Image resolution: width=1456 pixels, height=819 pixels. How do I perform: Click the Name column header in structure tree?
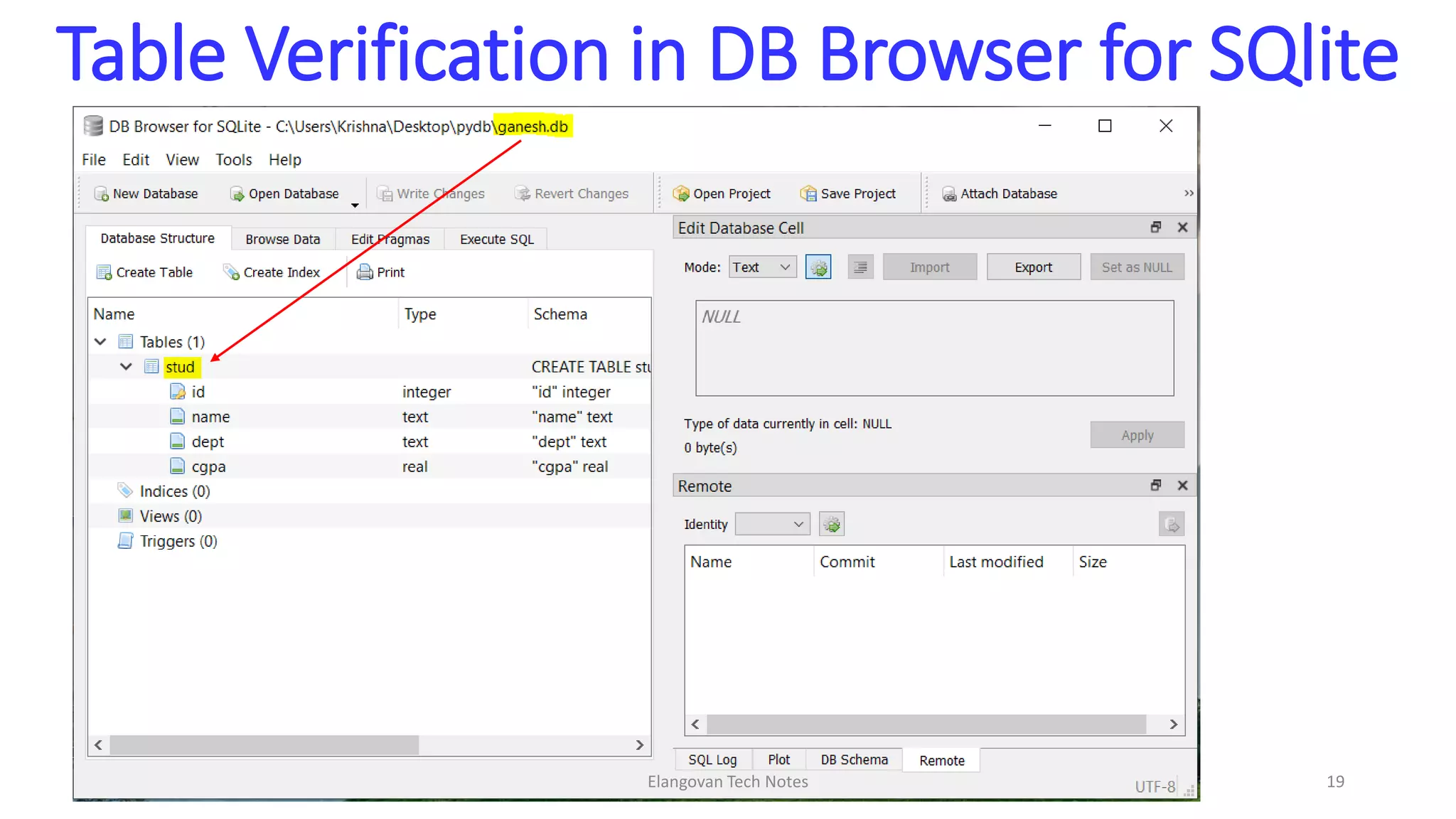[x=242, y=314]
